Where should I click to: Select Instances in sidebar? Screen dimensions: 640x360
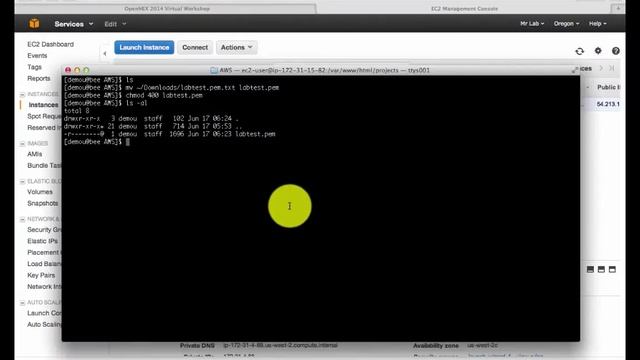(x=43, y=105)
